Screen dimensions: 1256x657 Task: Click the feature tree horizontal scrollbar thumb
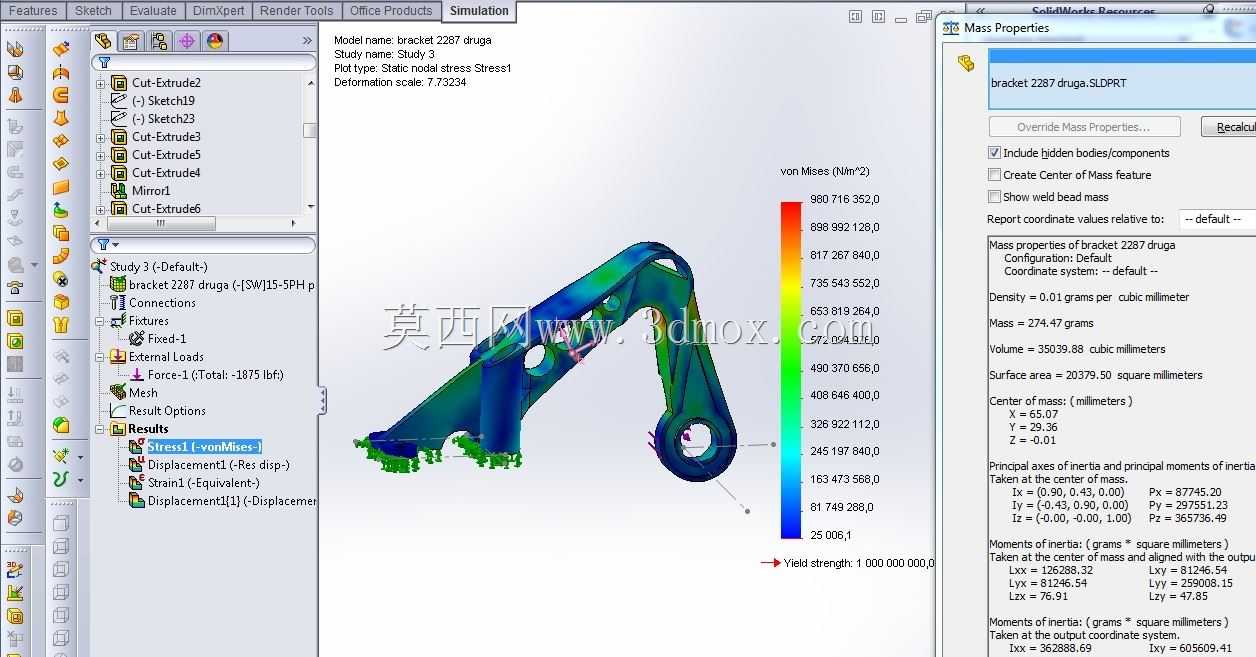coord(159,223)
